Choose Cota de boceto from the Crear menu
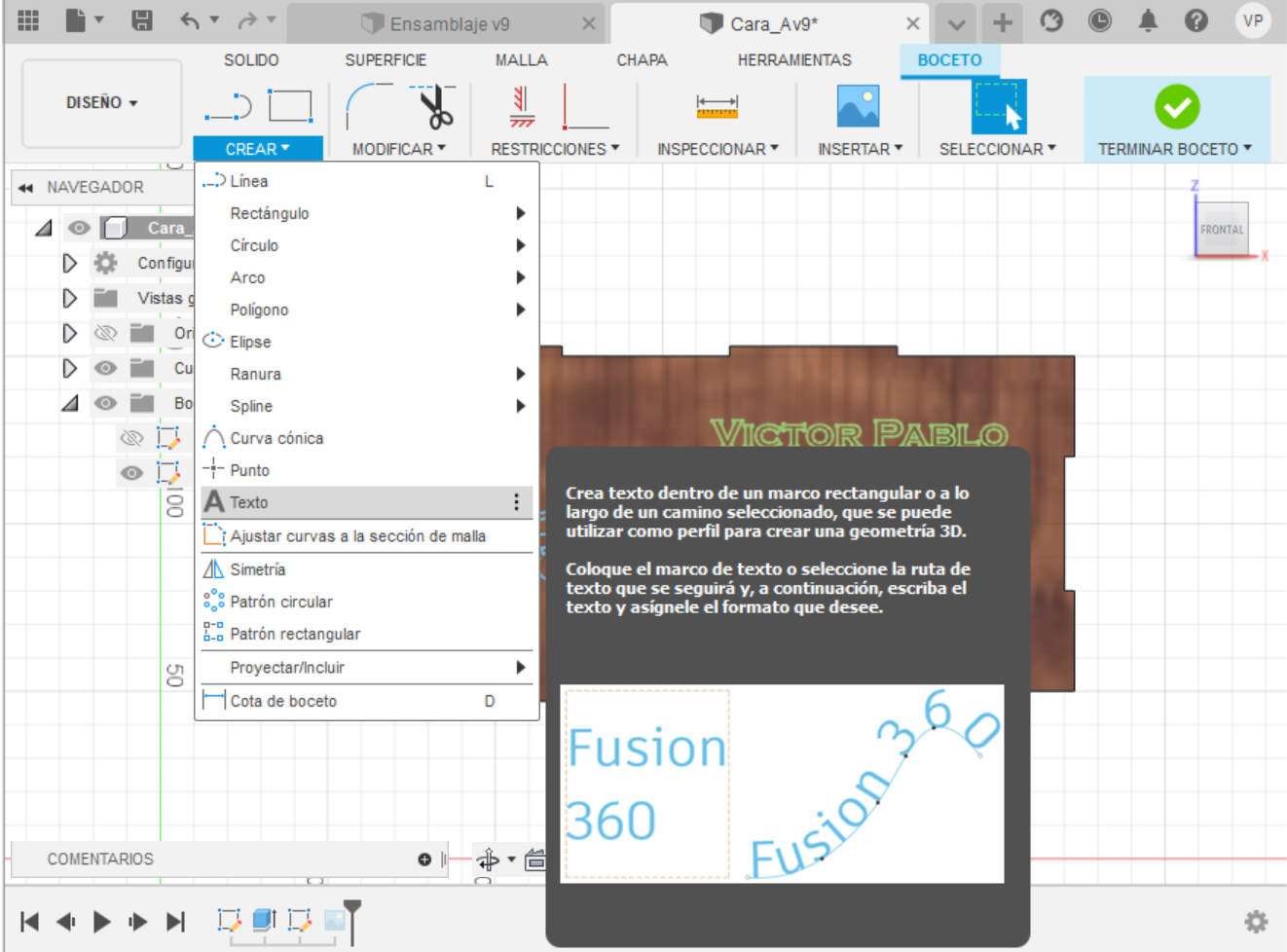Image resolution: width=1287 pixels, height=952 pixels. pyautogui.click(x=367, y=701)
